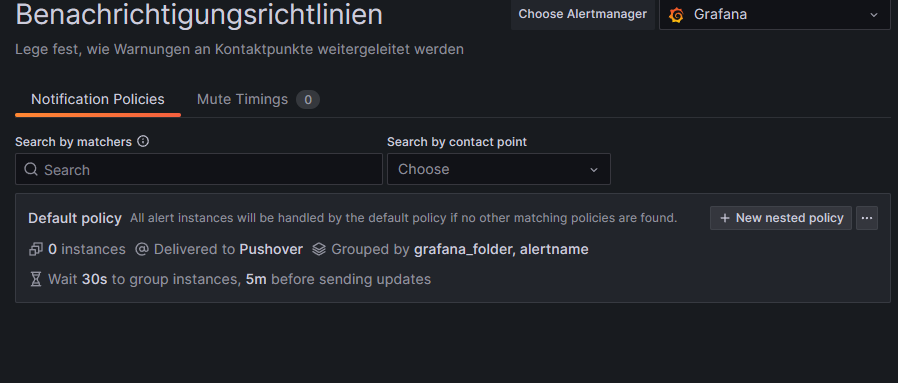The height and width of the screenshot is (383, 898).
Task: Switch to the Mute Timings tab
Action: tap(242, 99)
